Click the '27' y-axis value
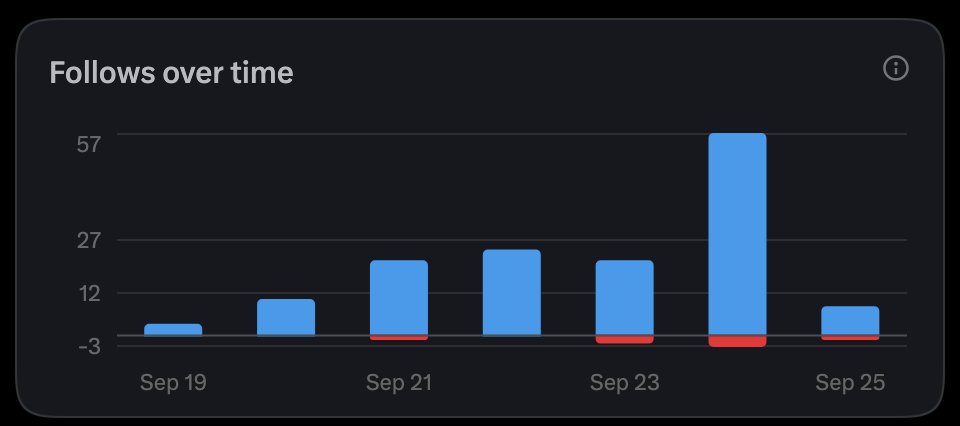Viewport: 960px width, 426px height. click(88, 241)
